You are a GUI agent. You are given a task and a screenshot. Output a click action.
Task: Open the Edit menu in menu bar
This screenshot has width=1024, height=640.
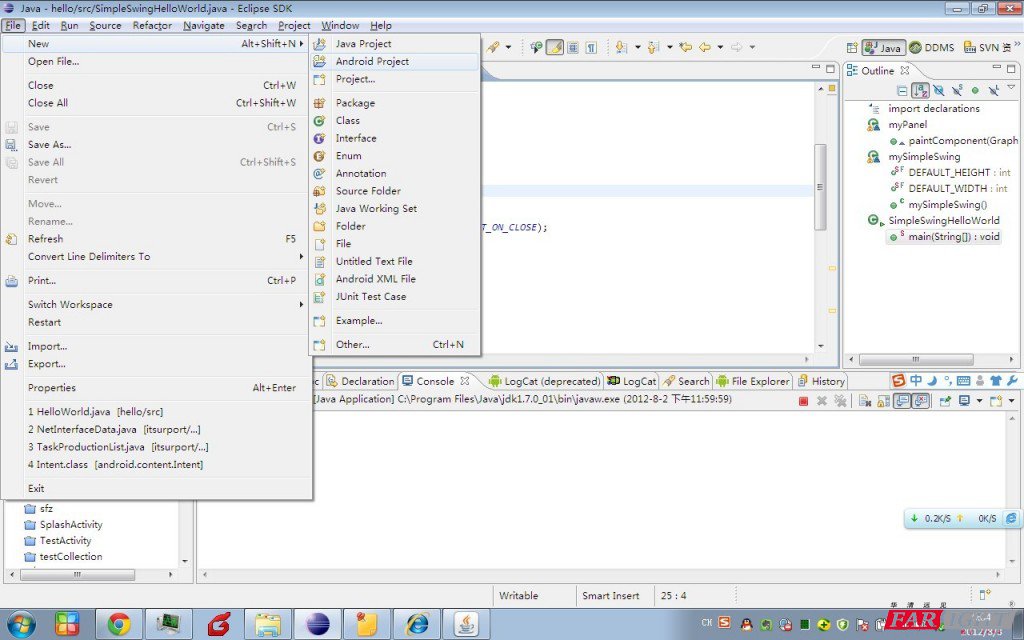tap(40, 26)
